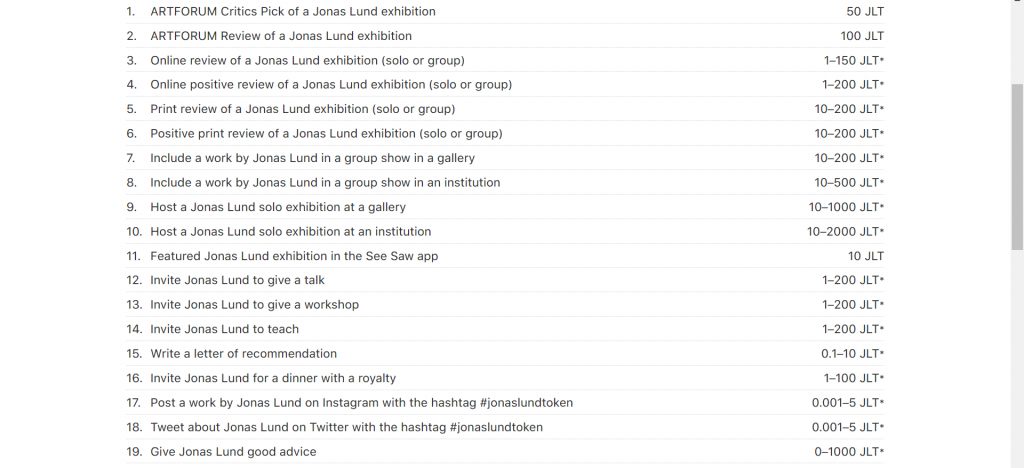Click Invite Jonas Lund to give a talk

[x=505, y=280]
